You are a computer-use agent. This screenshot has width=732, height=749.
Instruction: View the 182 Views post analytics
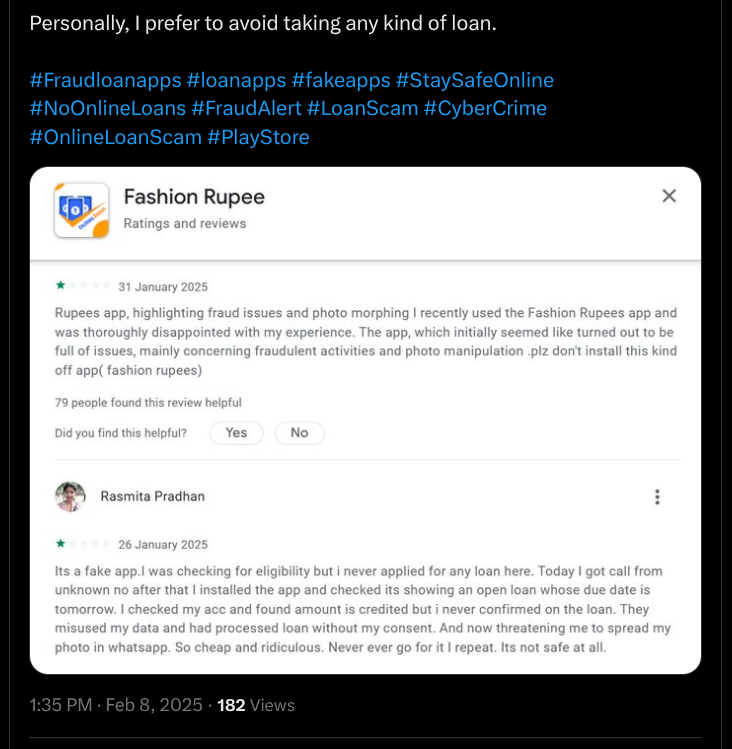coord(256,705)
